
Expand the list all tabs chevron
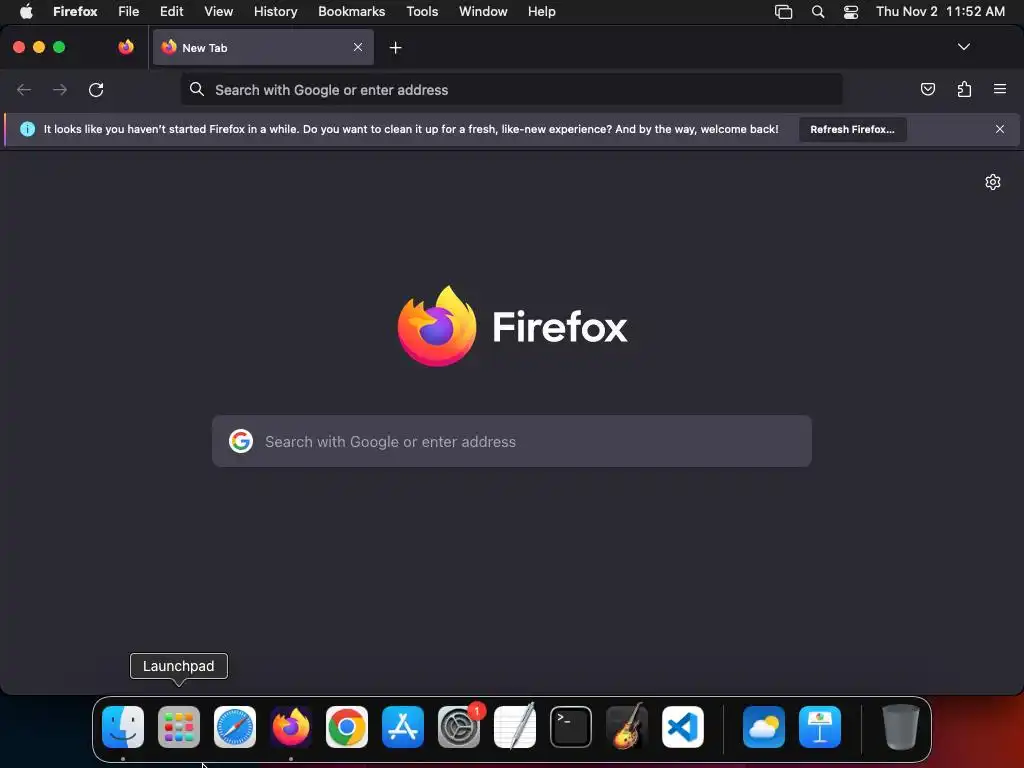tap(963, 47)
